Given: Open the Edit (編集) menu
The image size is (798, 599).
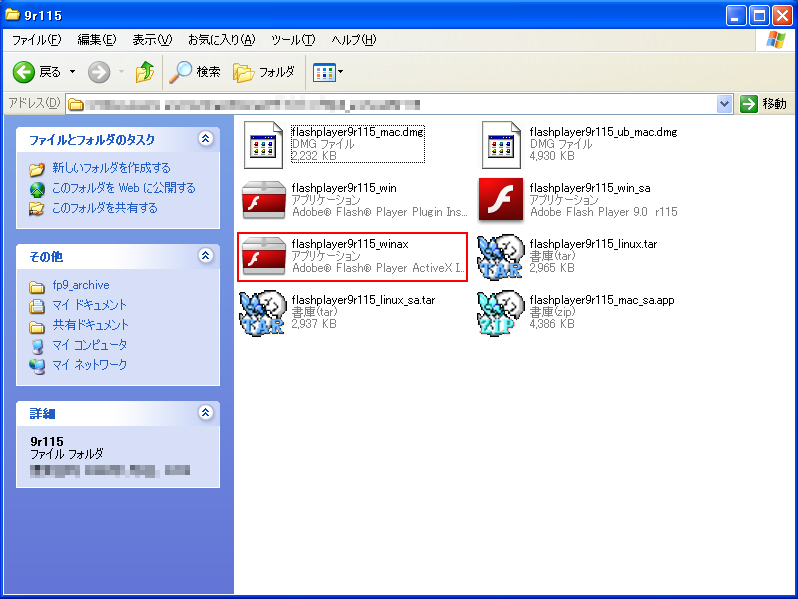Looking at the screenshot, I should point(96,40).
